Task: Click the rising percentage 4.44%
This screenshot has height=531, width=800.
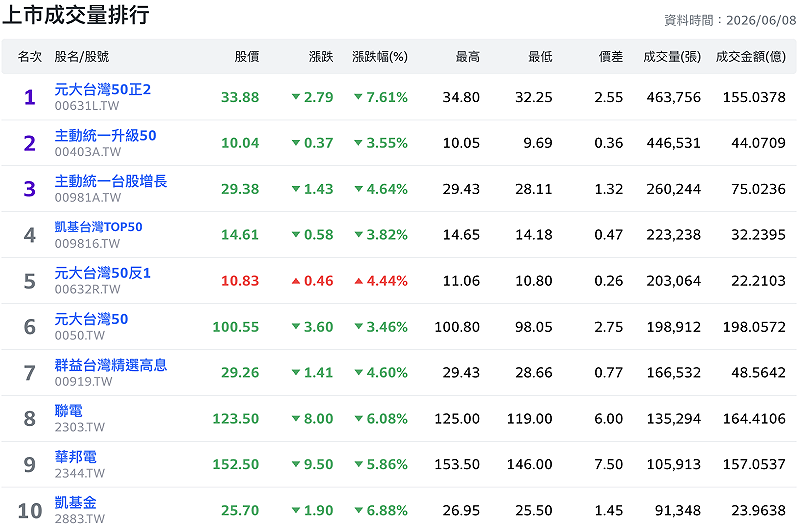Action: click(381, 281)
